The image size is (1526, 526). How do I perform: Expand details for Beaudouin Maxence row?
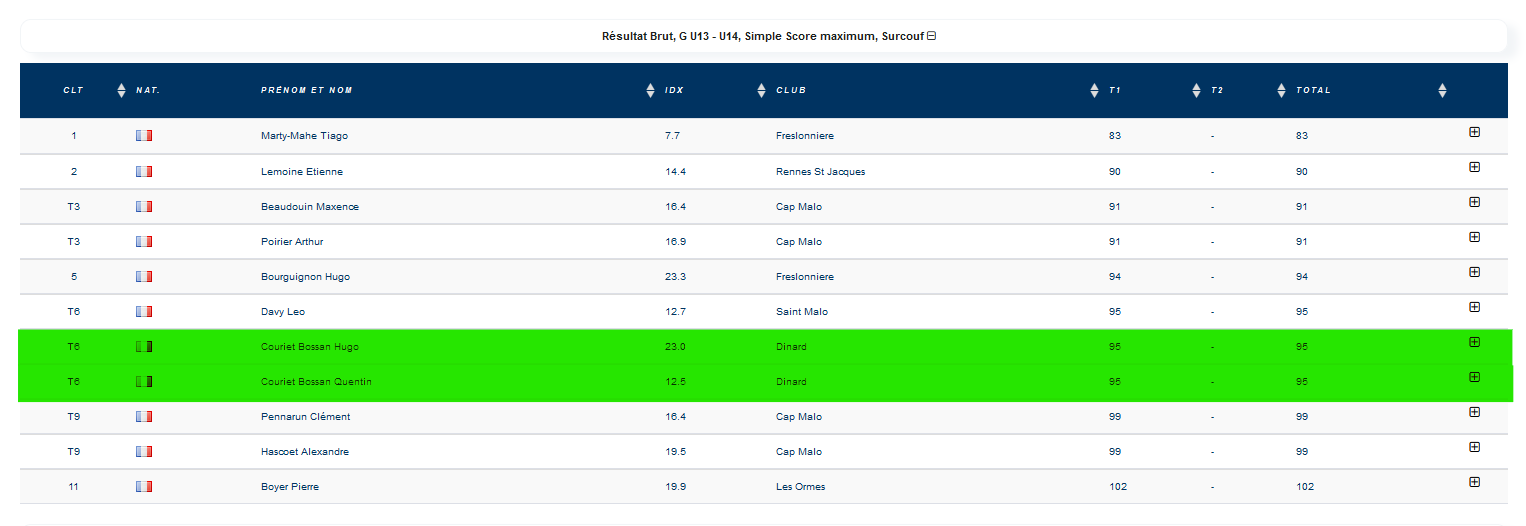pos(1474,202)
